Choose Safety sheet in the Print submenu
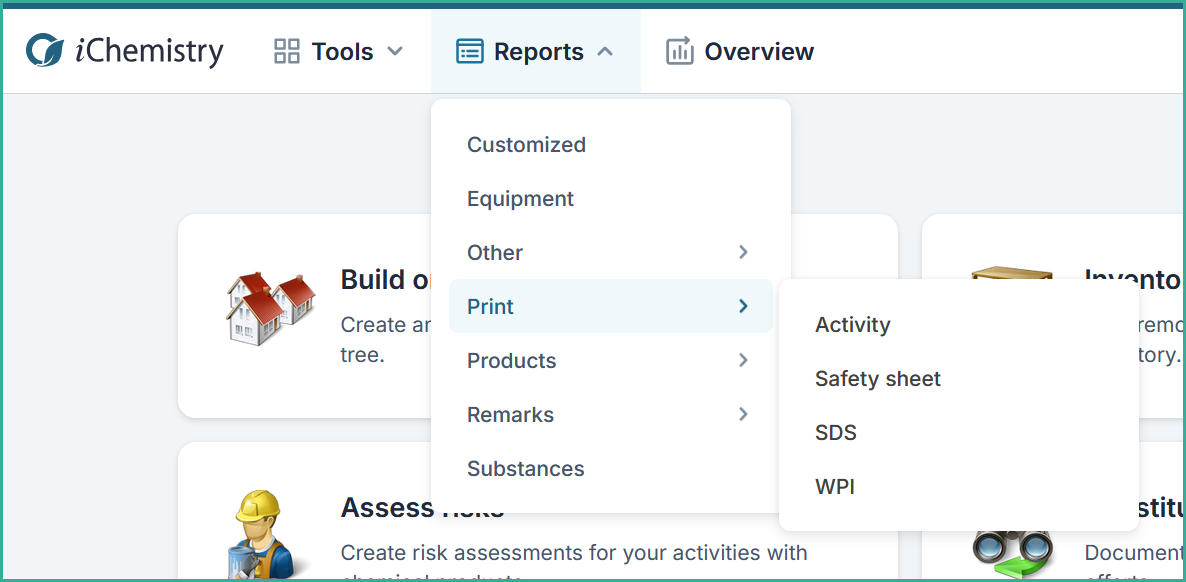This screenshot has height=582, width=1186. 958,378
